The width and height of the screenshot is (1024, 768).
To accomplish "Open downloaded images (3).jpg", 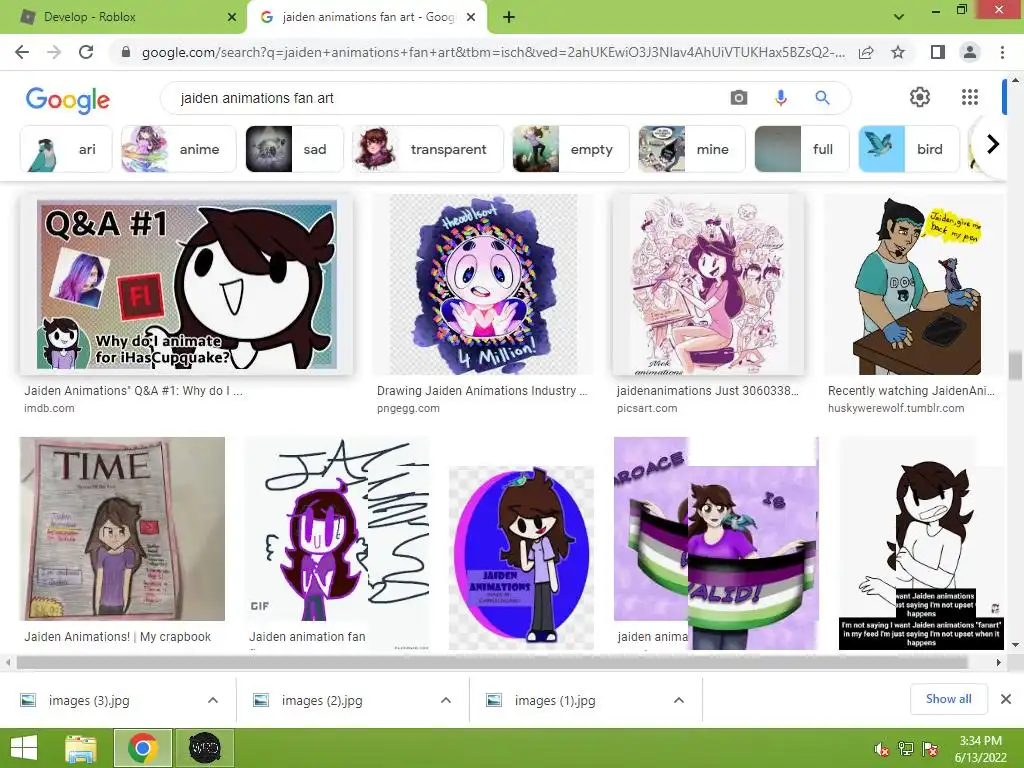I will tap(89, 700).
